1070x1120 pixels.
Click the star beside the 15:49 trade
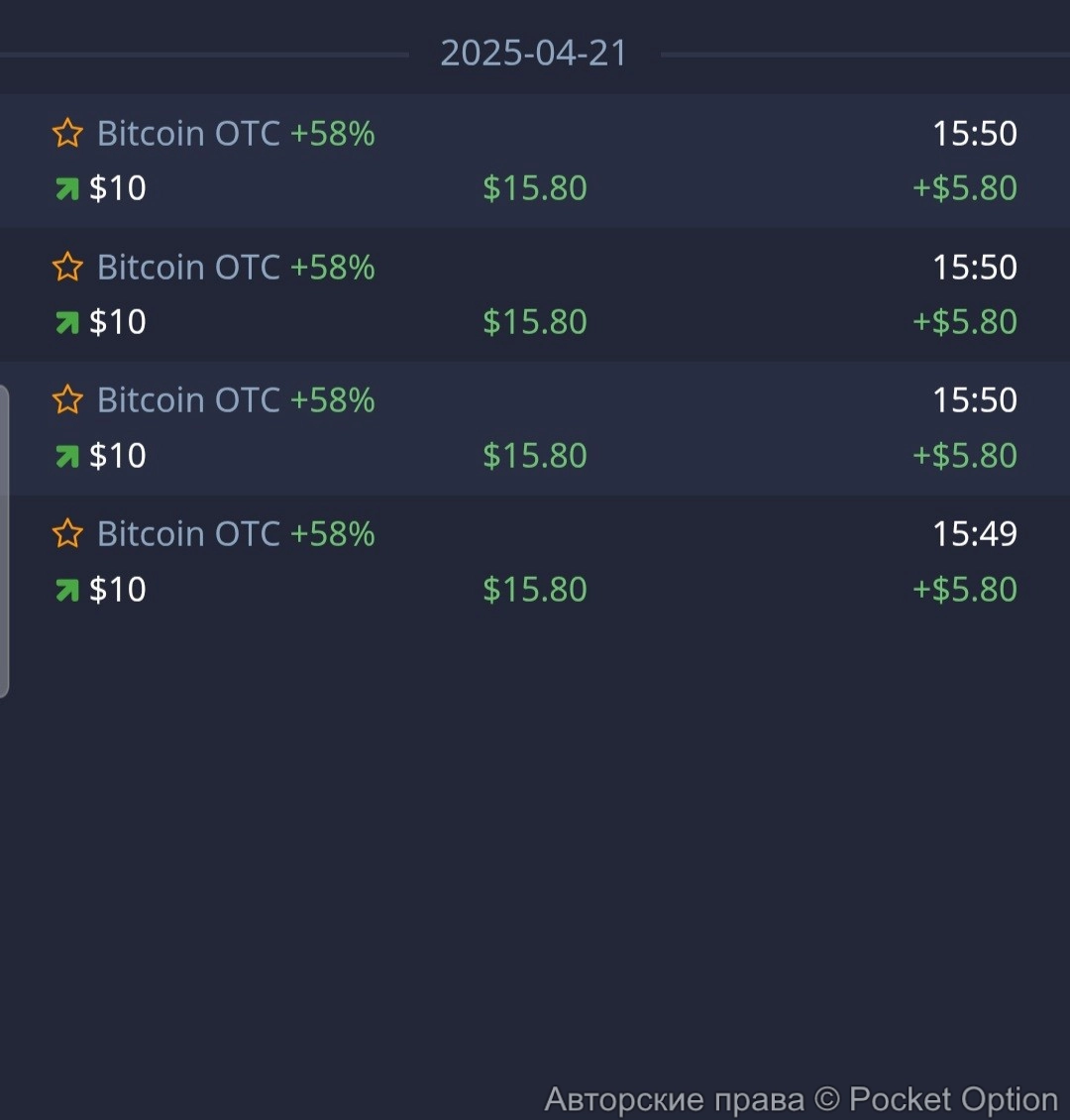(x=67, y=533)
